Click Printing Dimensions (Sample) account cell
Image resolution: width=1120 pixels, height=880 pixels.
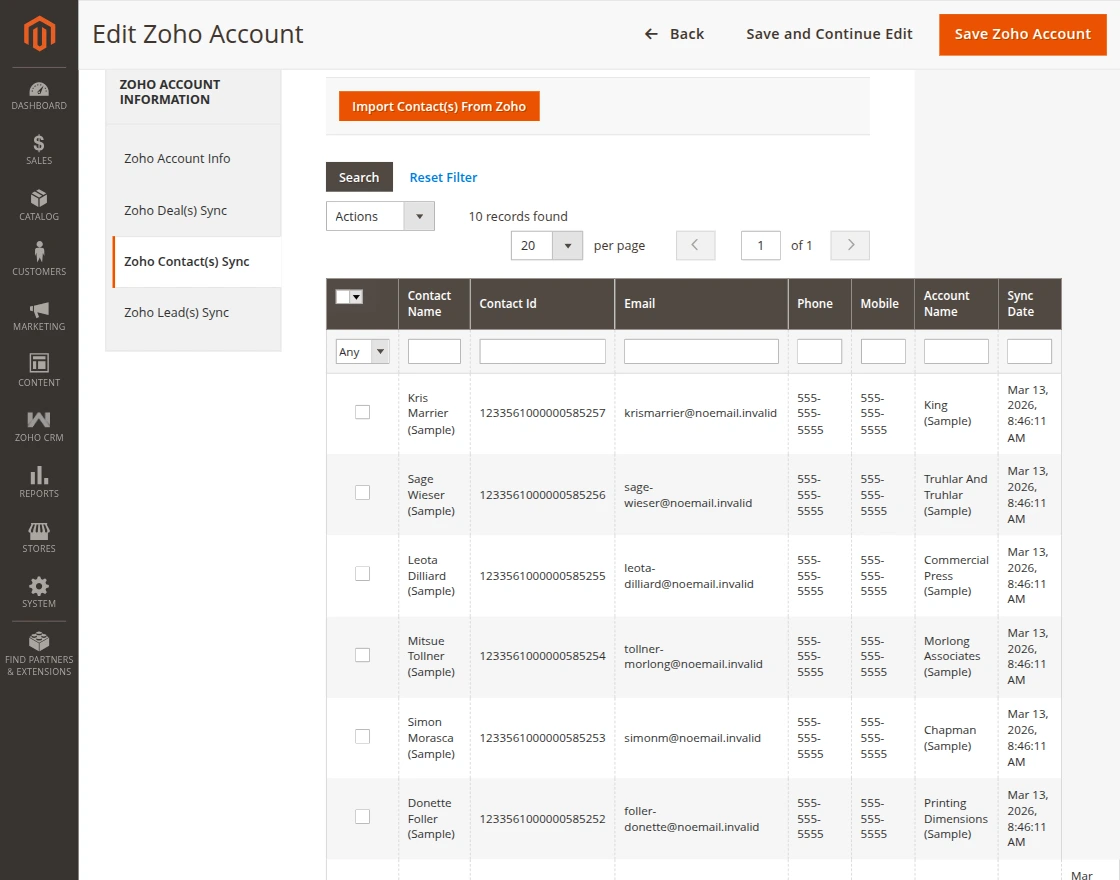point(956,818)
